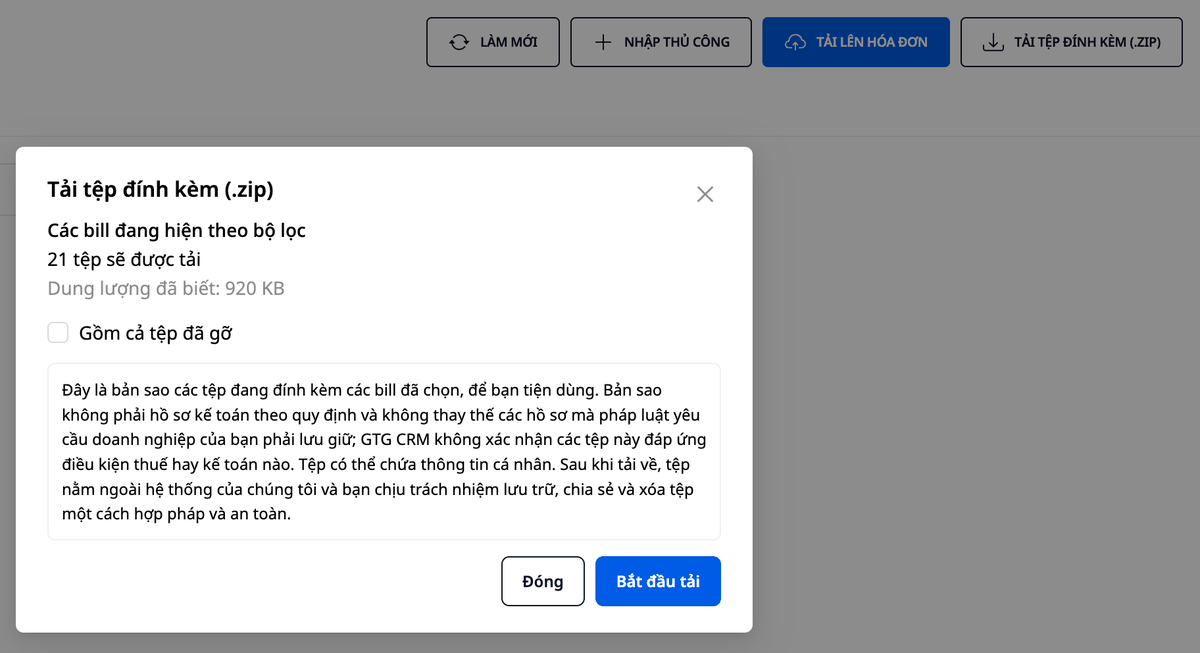Image resolution: width=1200 pixels, height=653 pixels.
Task: Click the refresh icon in LÀM MỚI
Action: pos(459,42)
